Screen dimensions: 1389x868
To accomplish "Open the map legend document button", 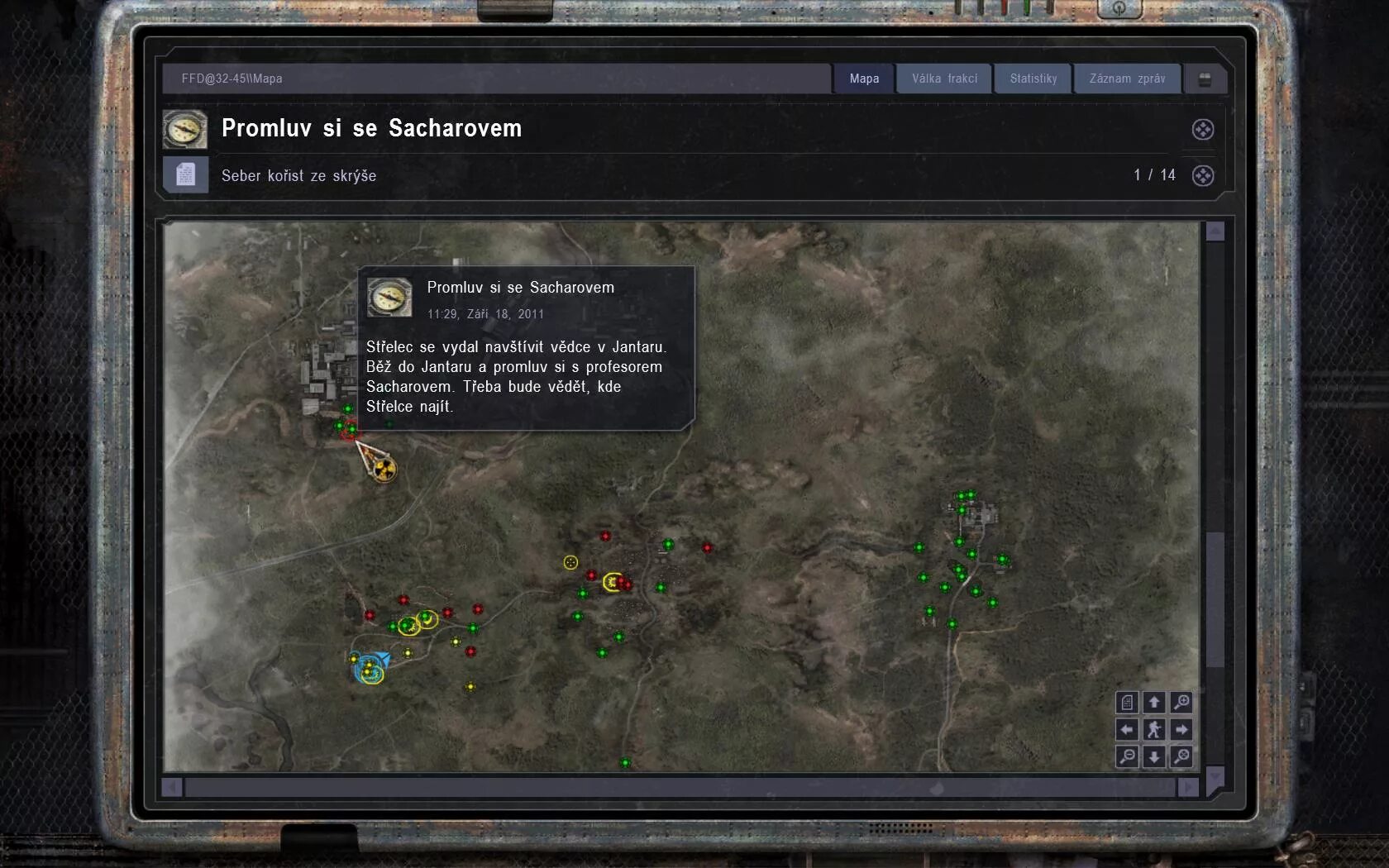I will 1127,703.
